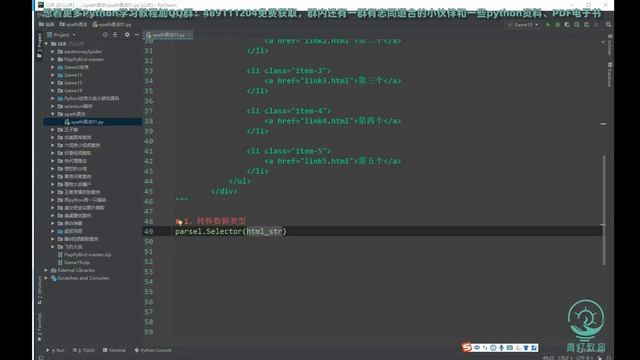Click the intention lightbulb on line 48
640x360 pixels.
tap(179, 221)
